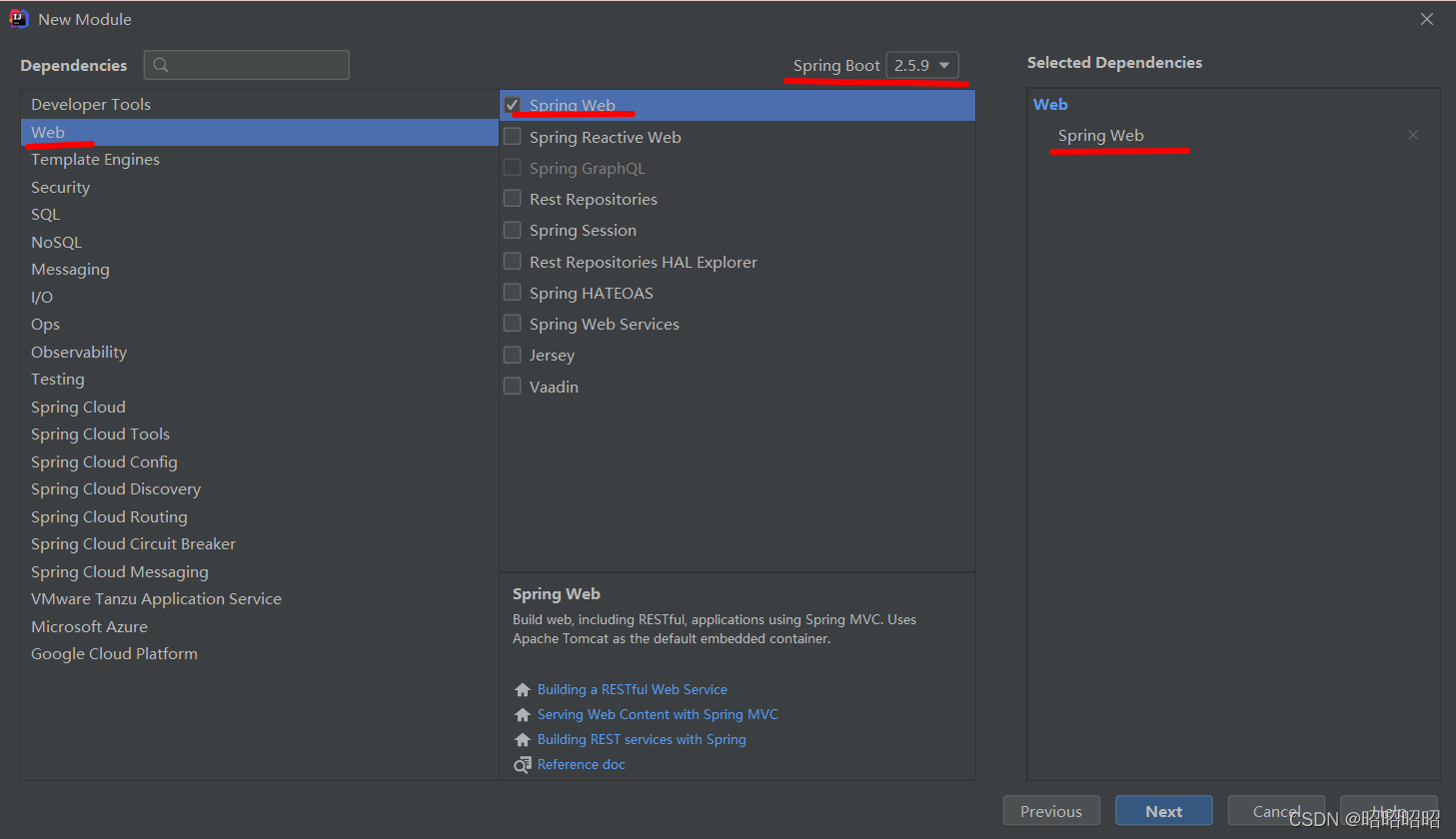Click the Cancel button
Viewport: 1456px width, 839px height.
[x=1276, y=811]
